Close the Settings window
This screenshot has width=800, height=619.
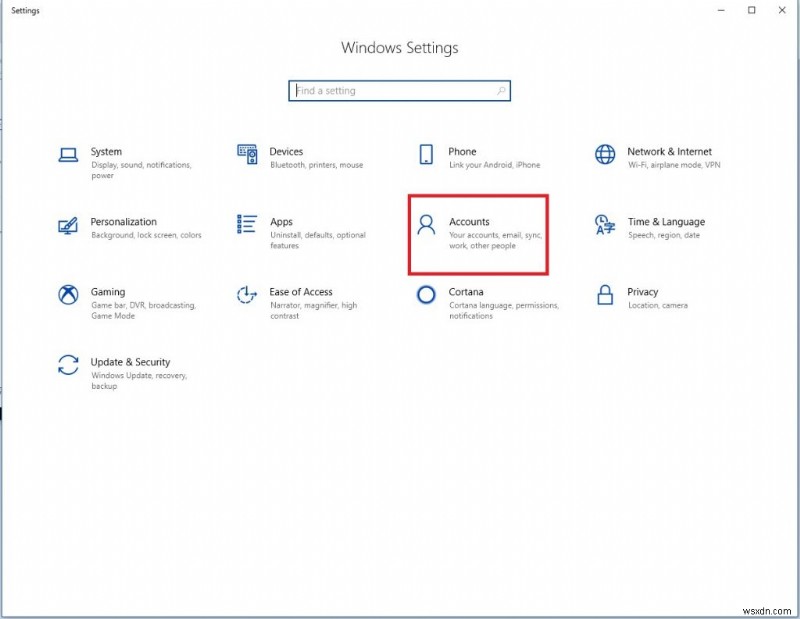pos(782,10)
